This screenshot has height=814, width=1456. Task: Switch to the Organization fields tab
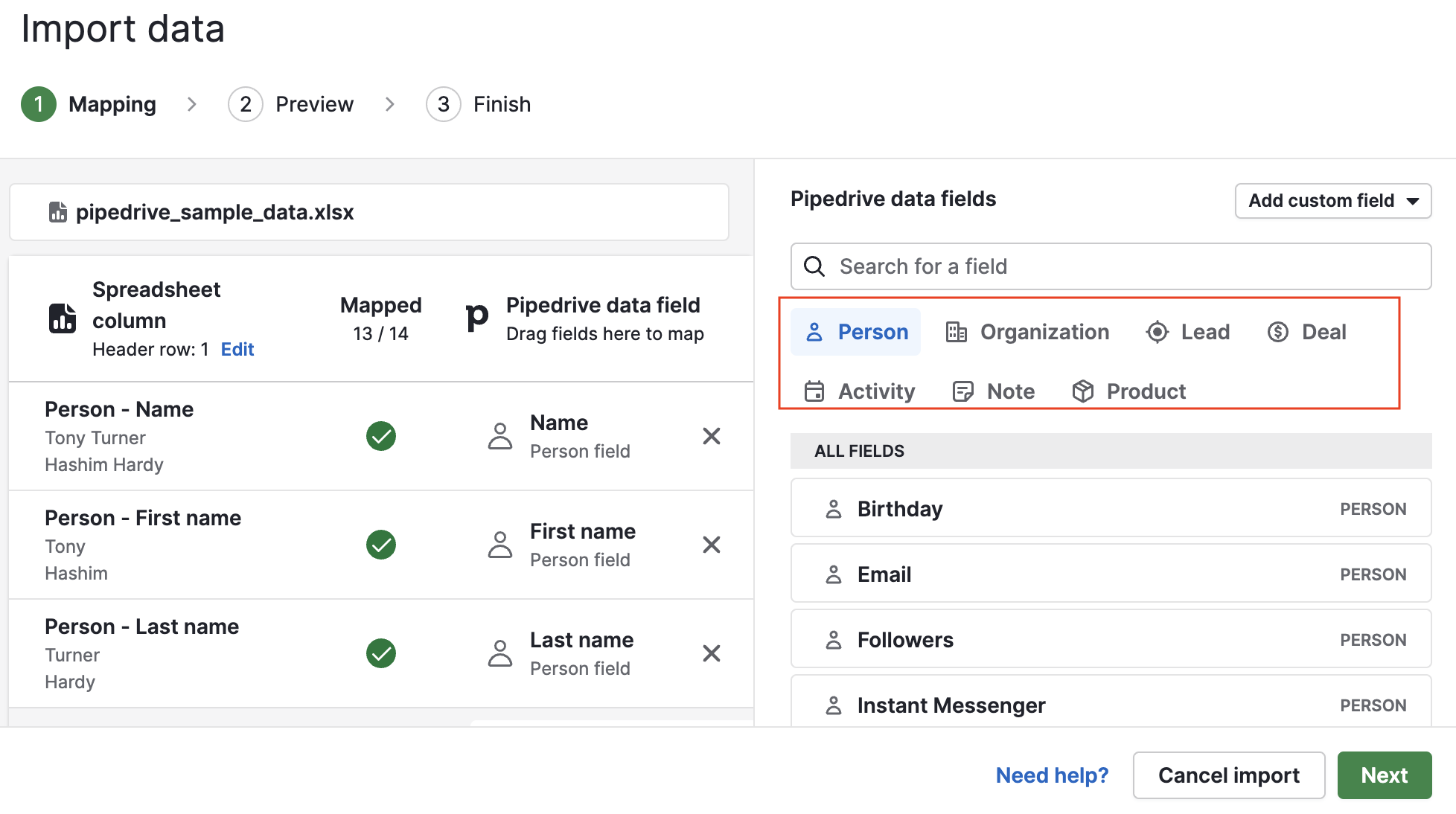pyautogui.click(x=1027, y=332)
